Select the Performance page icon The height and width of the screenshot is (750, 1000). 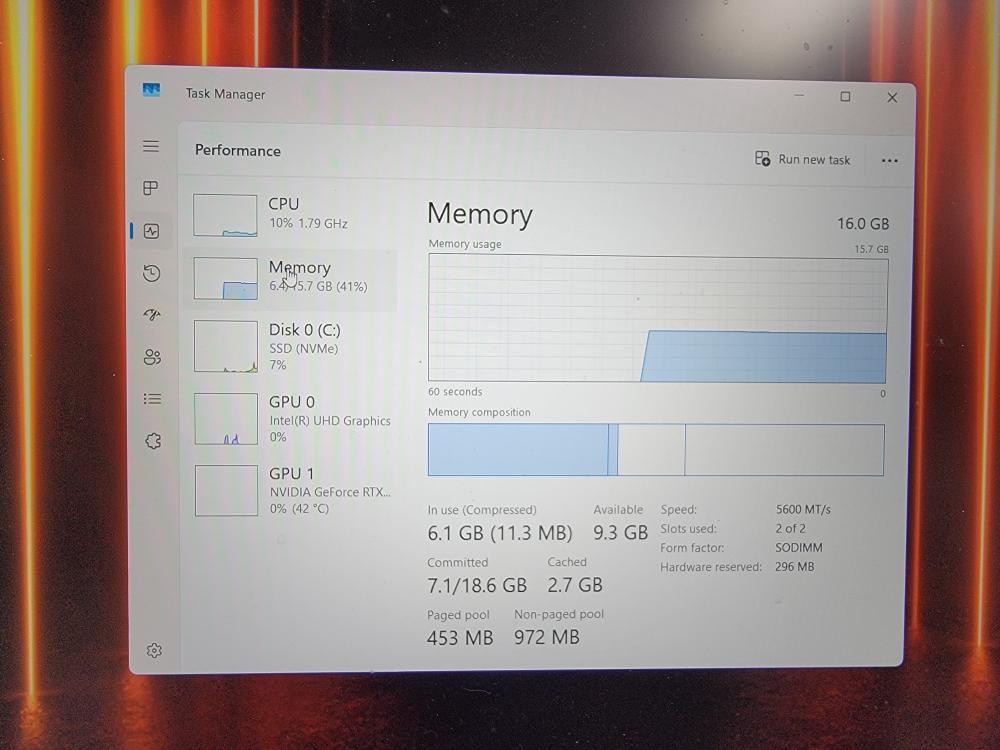pos(151,231)
